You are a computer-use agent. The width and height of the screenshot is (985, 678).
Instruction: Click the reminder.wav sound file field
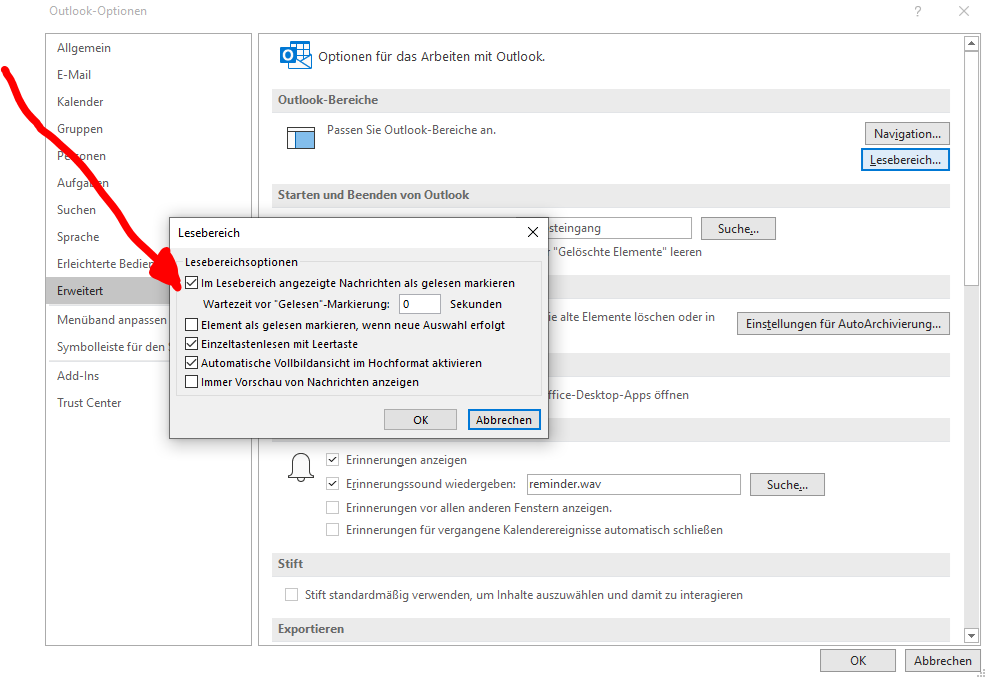click(633, 484)
